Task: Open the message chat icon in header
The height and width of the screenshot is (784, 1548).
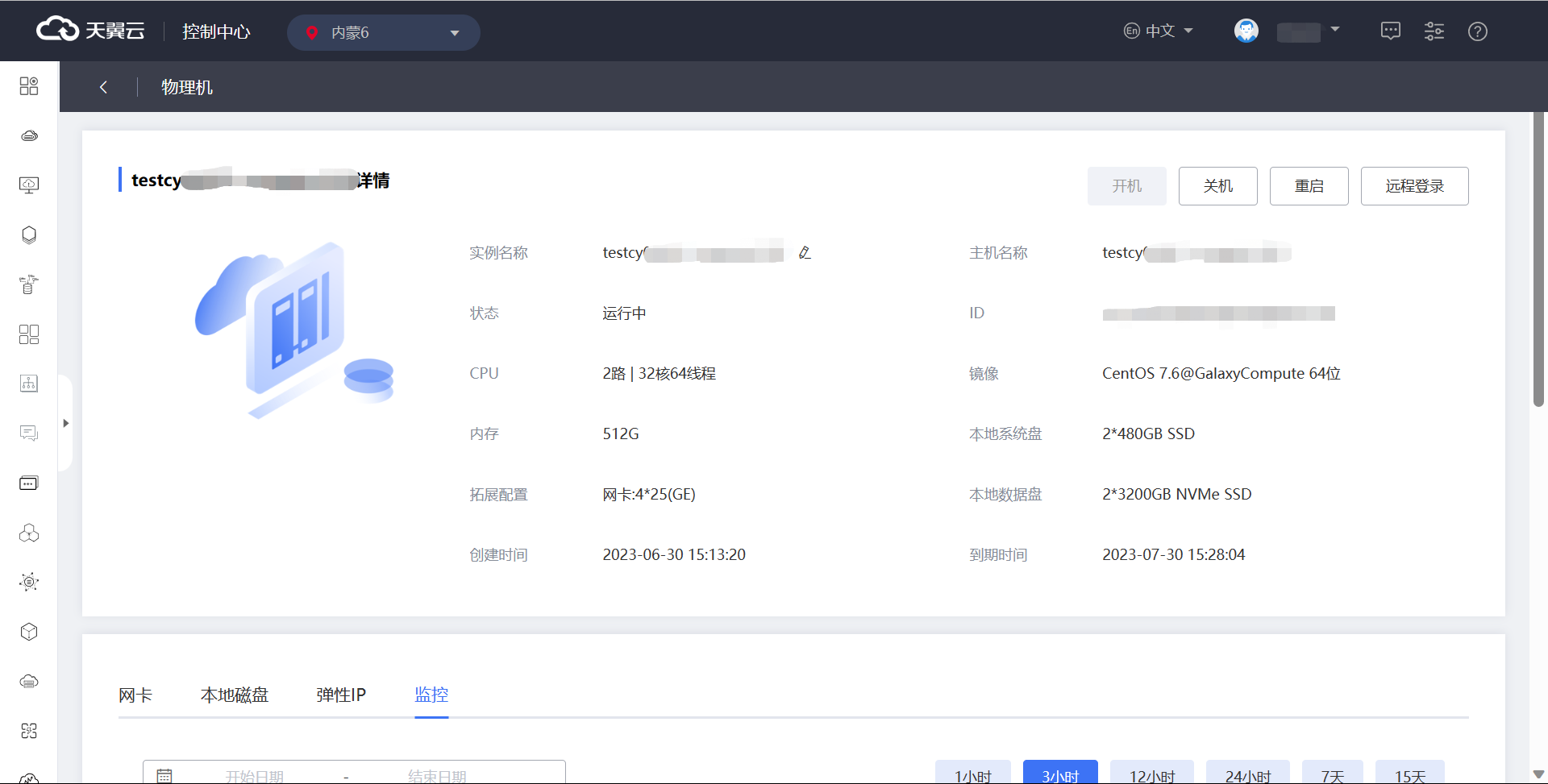Action: click(x=1390, y=31)
